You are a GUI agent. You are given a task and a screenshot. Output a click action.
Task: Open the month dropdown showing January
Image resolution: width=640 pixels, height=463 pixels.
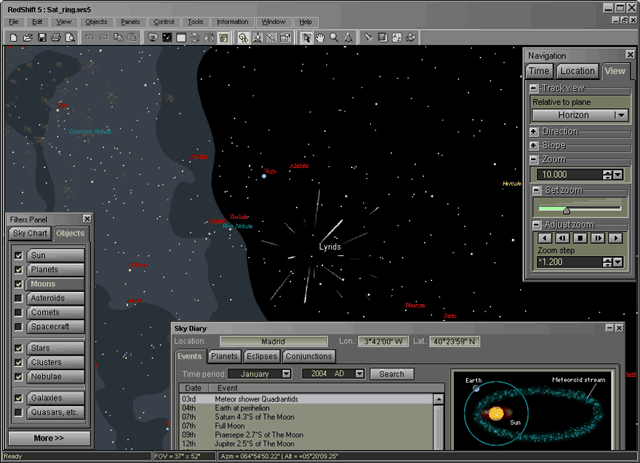coord(286,374)
